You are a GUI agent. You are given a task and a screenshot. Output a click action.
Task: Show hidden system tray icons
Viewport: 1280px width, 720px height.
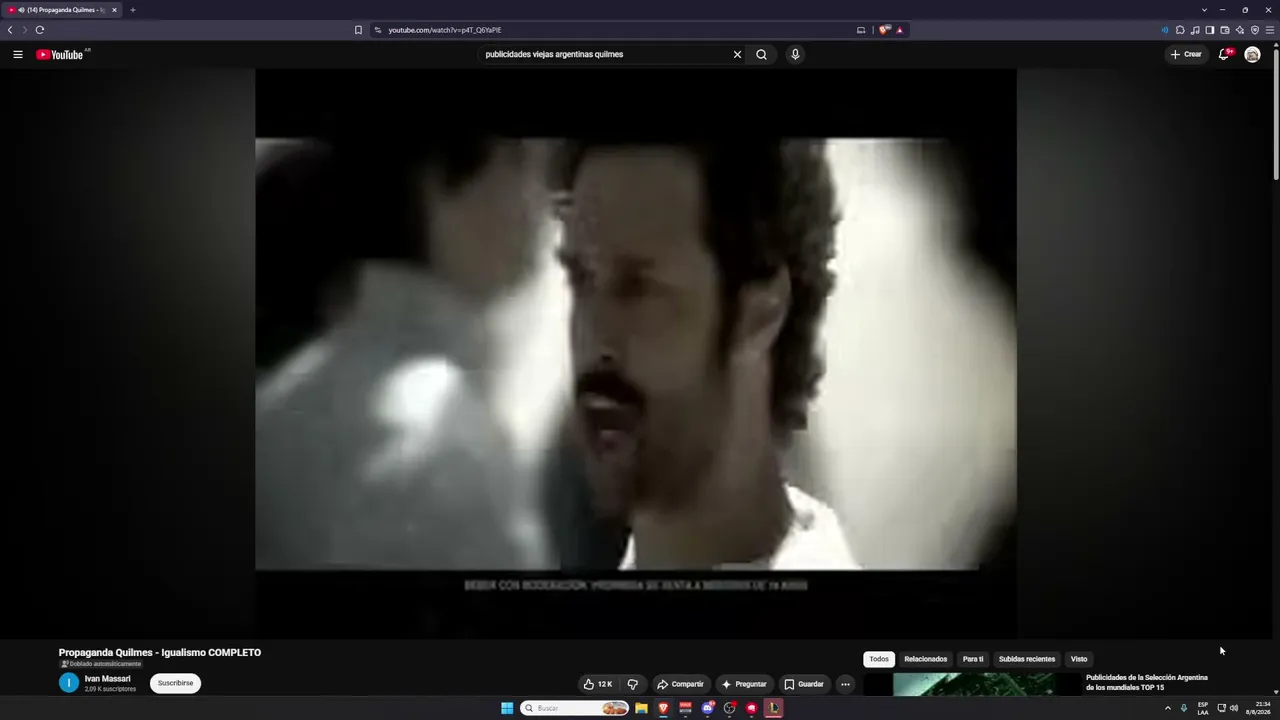tap(1167, 708)
